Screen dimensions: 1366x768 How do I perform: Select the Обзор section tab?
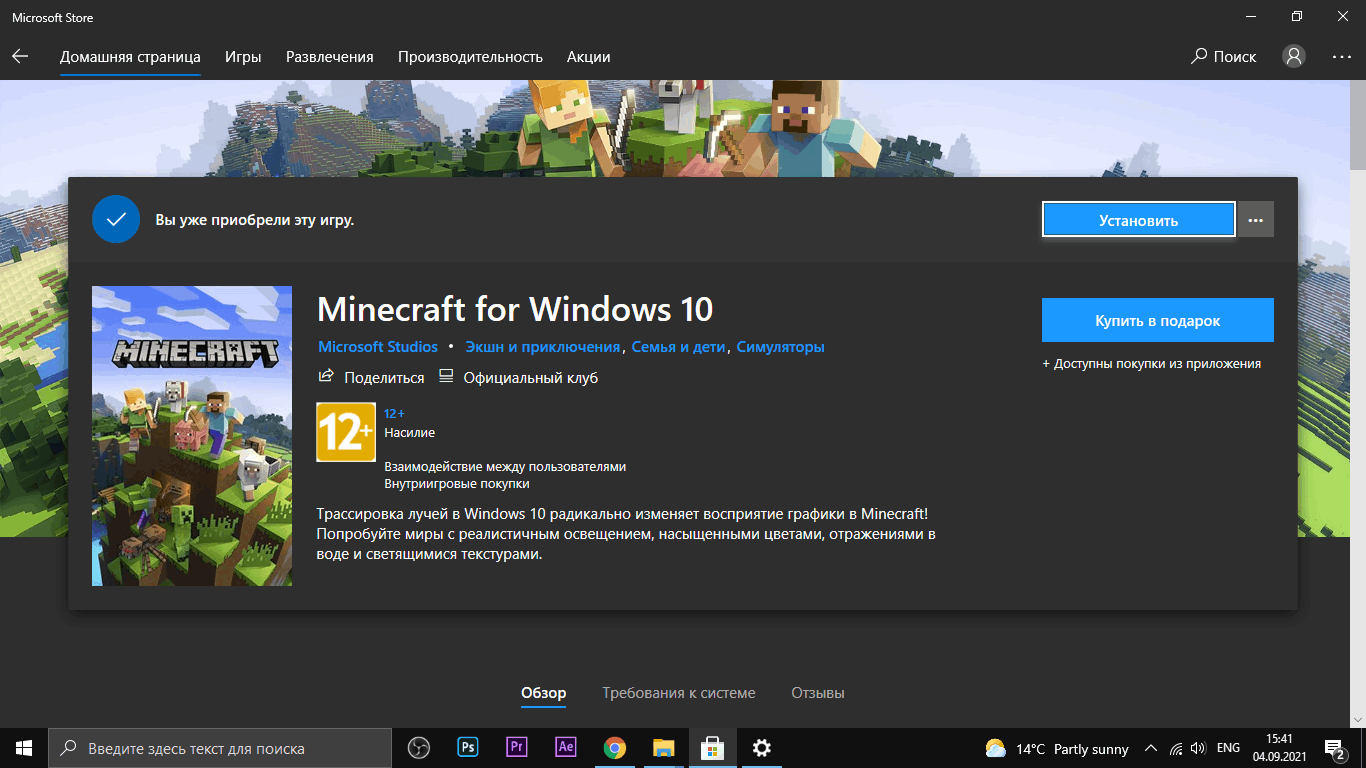544,693
